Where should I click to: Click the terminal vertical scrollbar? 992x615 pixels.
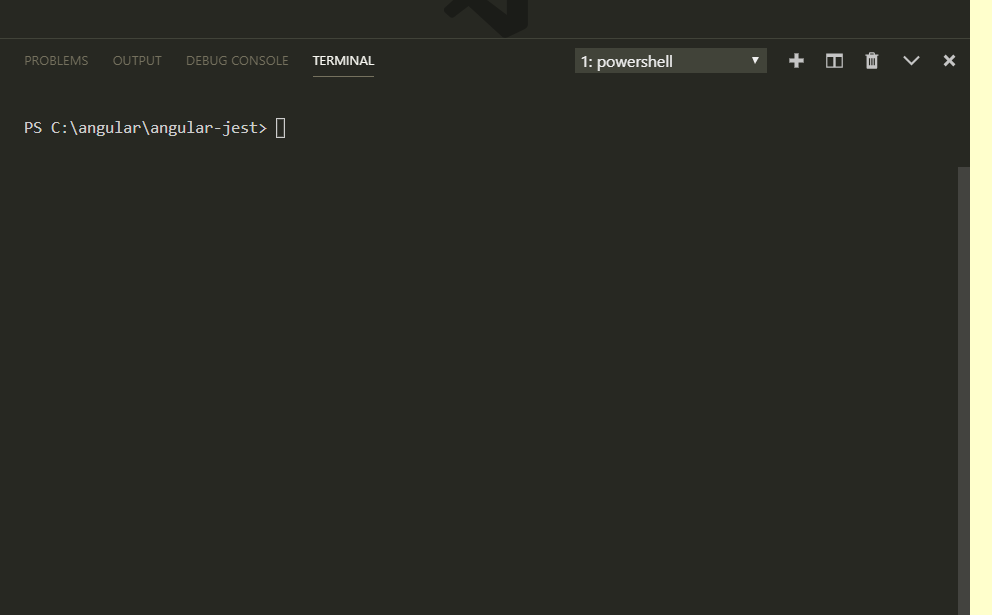[964, 390]
